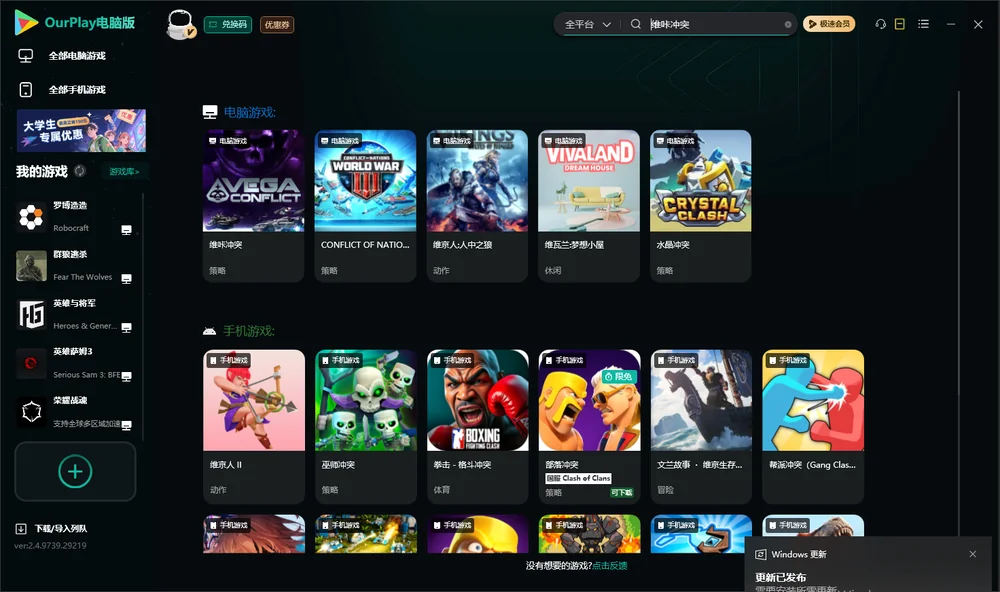Click the PC icon on Heroes & Generals row
Viewport: 1000px width, 592px height.
126,327
